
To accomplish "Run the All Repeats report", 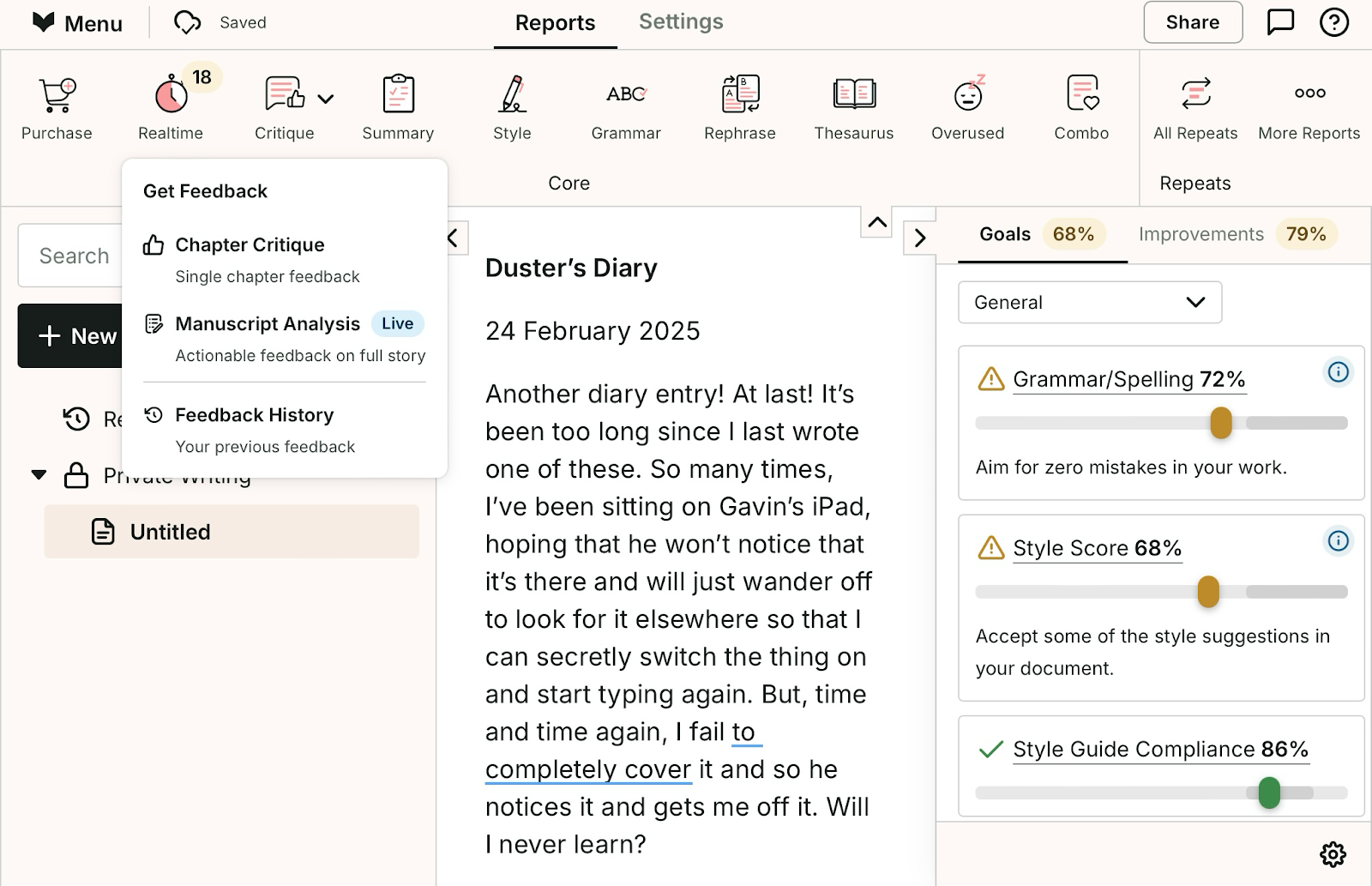I will click(1195, 103).
